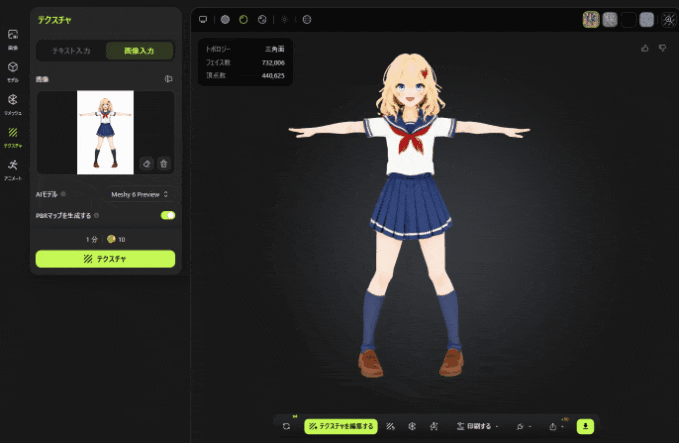679x443 pixels.
Task: Open the AI model Meshy 6 Preview dropdown
Action: 139,194
